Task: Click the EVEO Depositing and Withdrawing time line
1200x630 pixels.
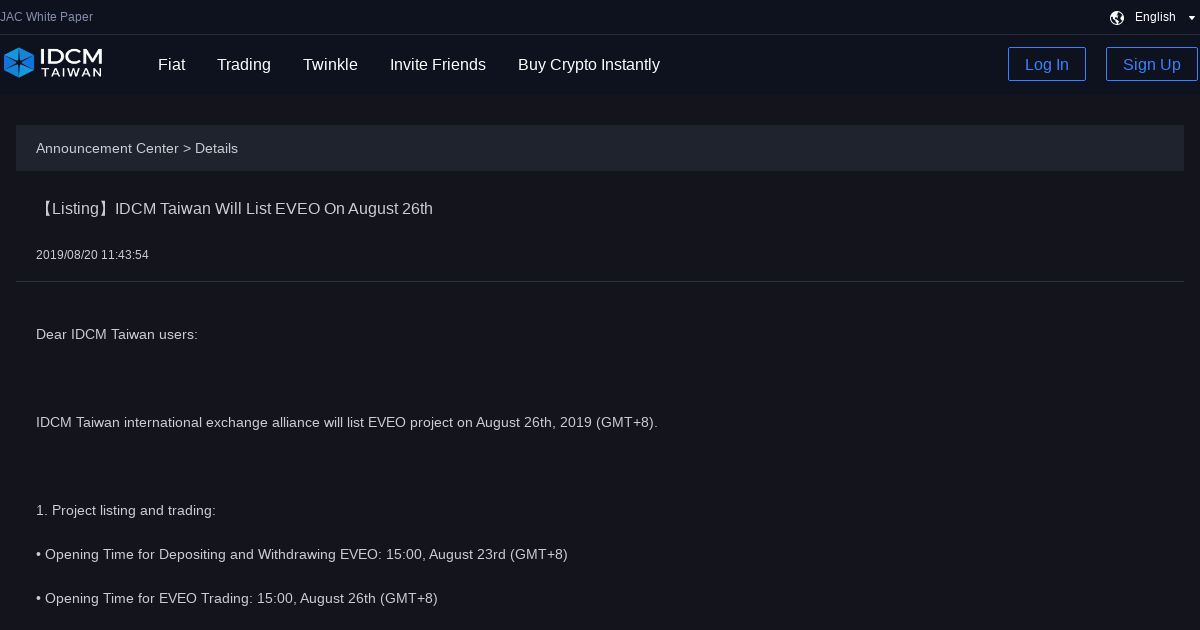Action: 302,554
